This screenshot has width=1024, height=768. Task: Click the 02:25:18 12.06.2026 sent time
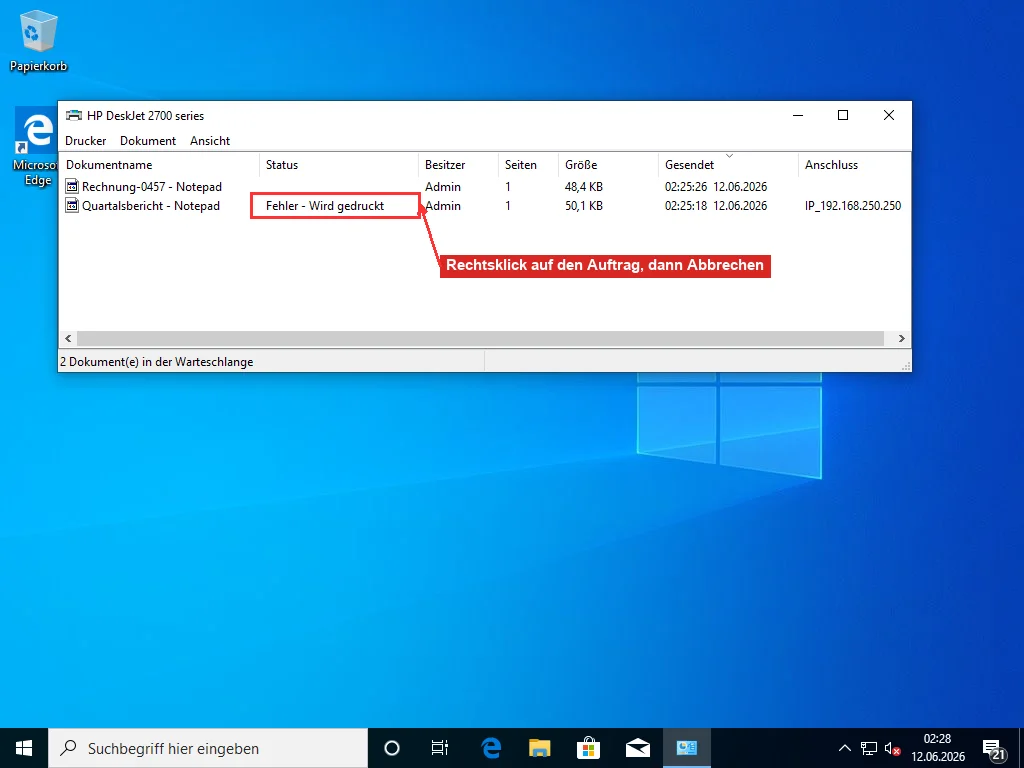click(716, 206)
